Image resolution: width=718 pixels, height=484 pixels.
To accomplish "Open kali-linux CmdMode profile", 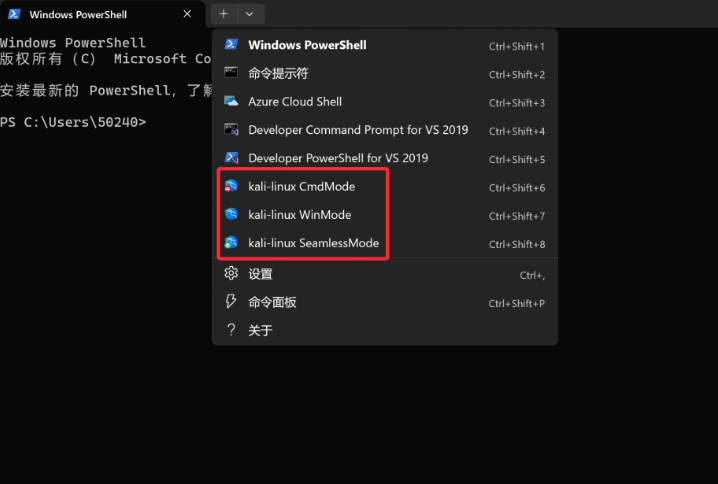I will [385, 187].
